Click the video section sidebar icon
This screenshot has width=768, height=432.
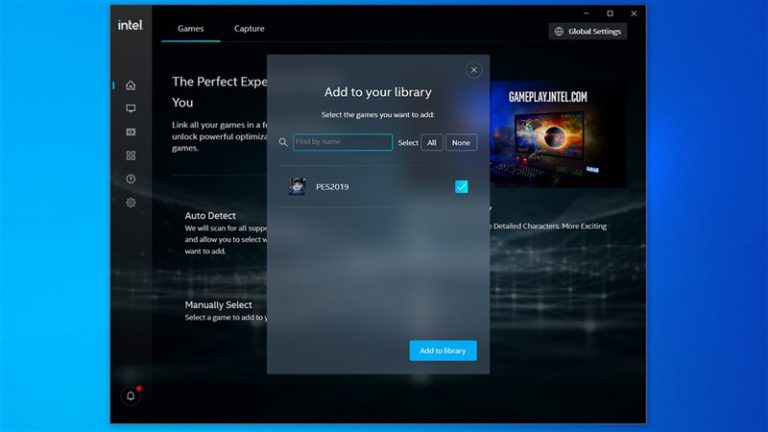pyautogui.click(x=130, y=132)
